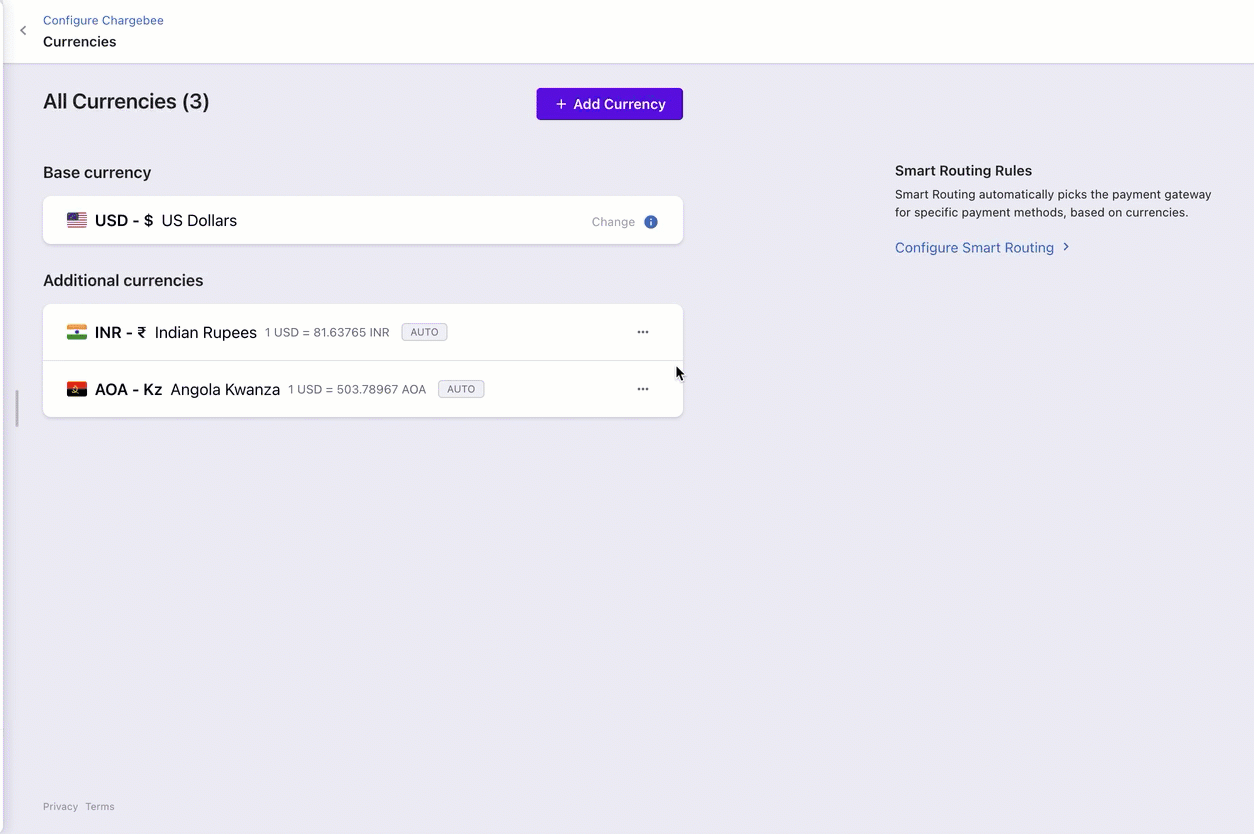Image resolution: width=1254 pixels, height=834 pixels.
Task: Open the Configure Chargebee breadcrumb link
Action: tap(103, 20)
